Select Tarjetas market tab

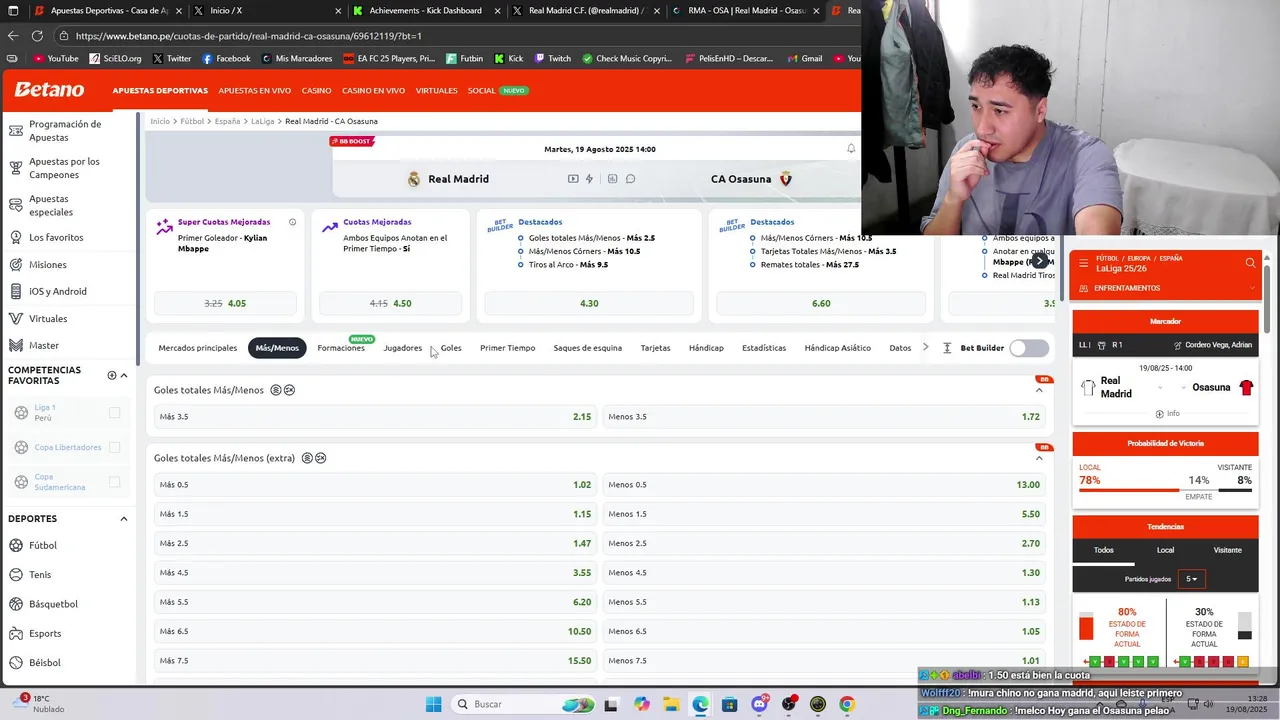[656, 348]
